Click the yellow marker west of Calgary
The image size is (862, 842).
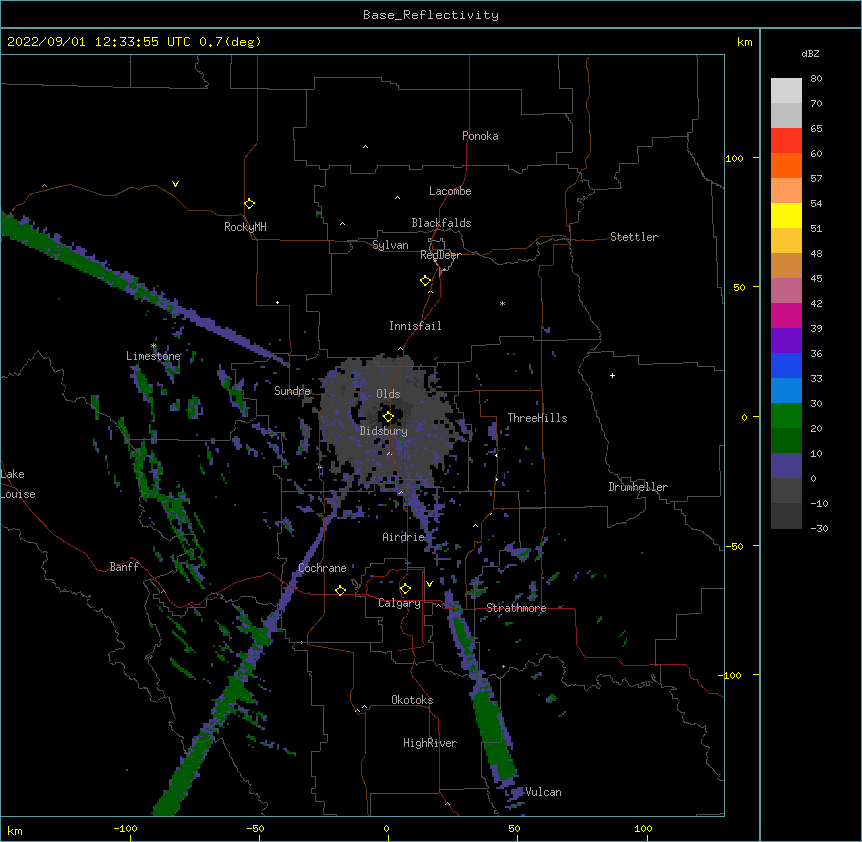coord(340,590)
